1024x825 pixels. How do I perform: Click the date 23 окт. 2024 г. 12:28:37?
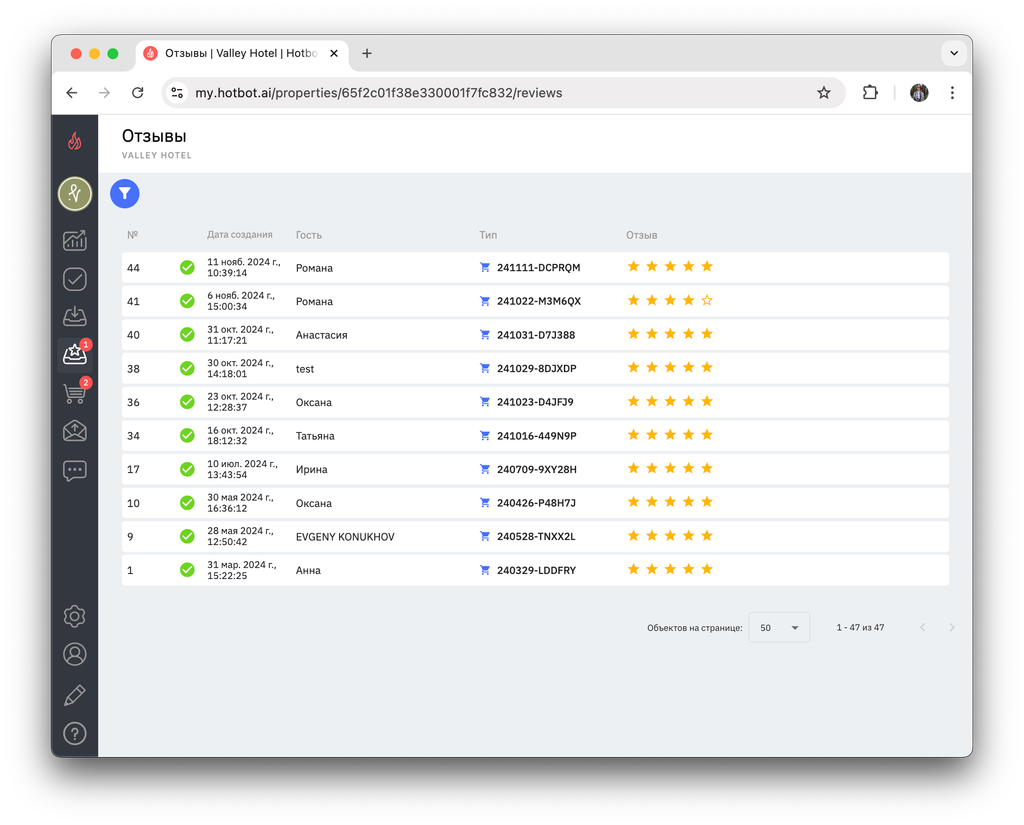coord(240,402)
